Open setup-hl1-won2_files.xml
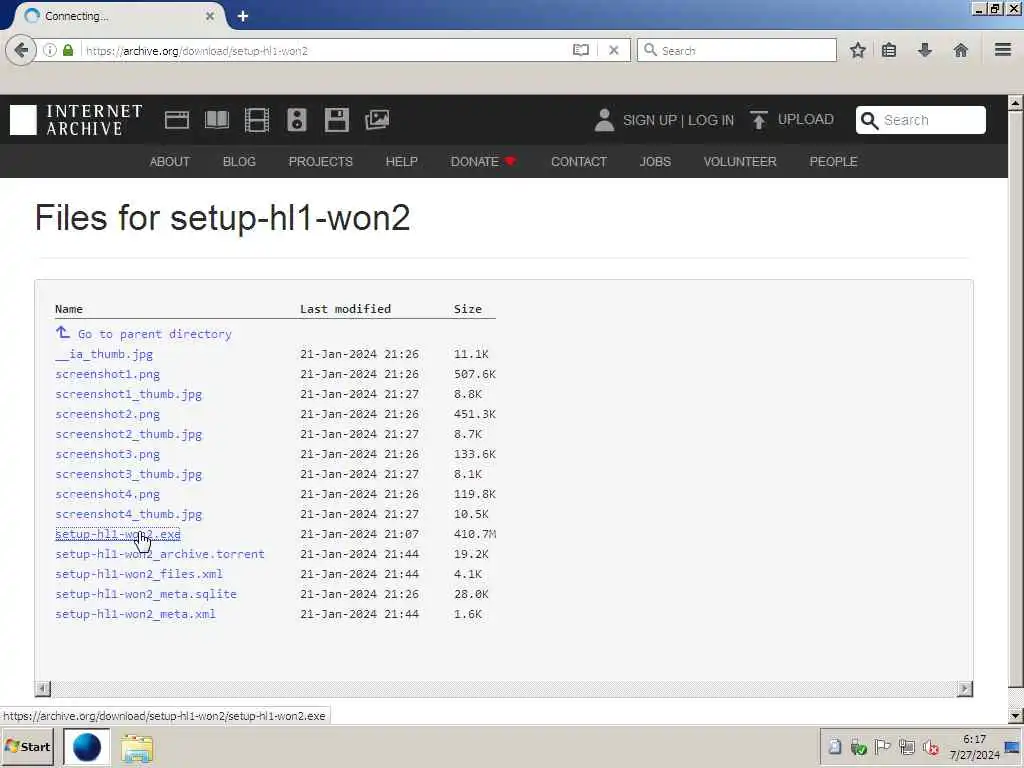This screenshot has height=768, width=1024. click(x=139, y=574)
